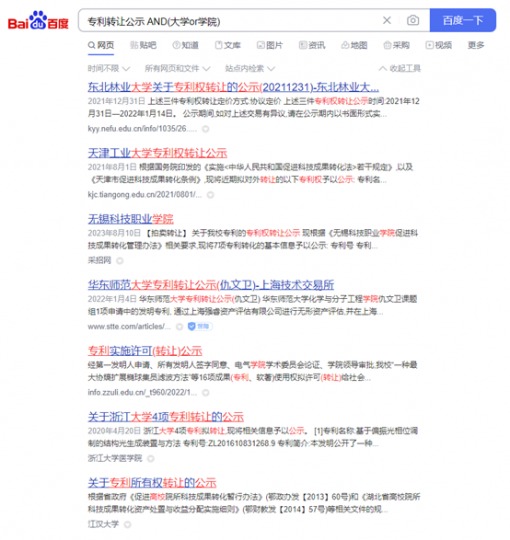The height and width of the screenshot is (540, 510).
Task: Click round icon after kjc.tiangong.edu.cn URL
Action: click(210, 195)
